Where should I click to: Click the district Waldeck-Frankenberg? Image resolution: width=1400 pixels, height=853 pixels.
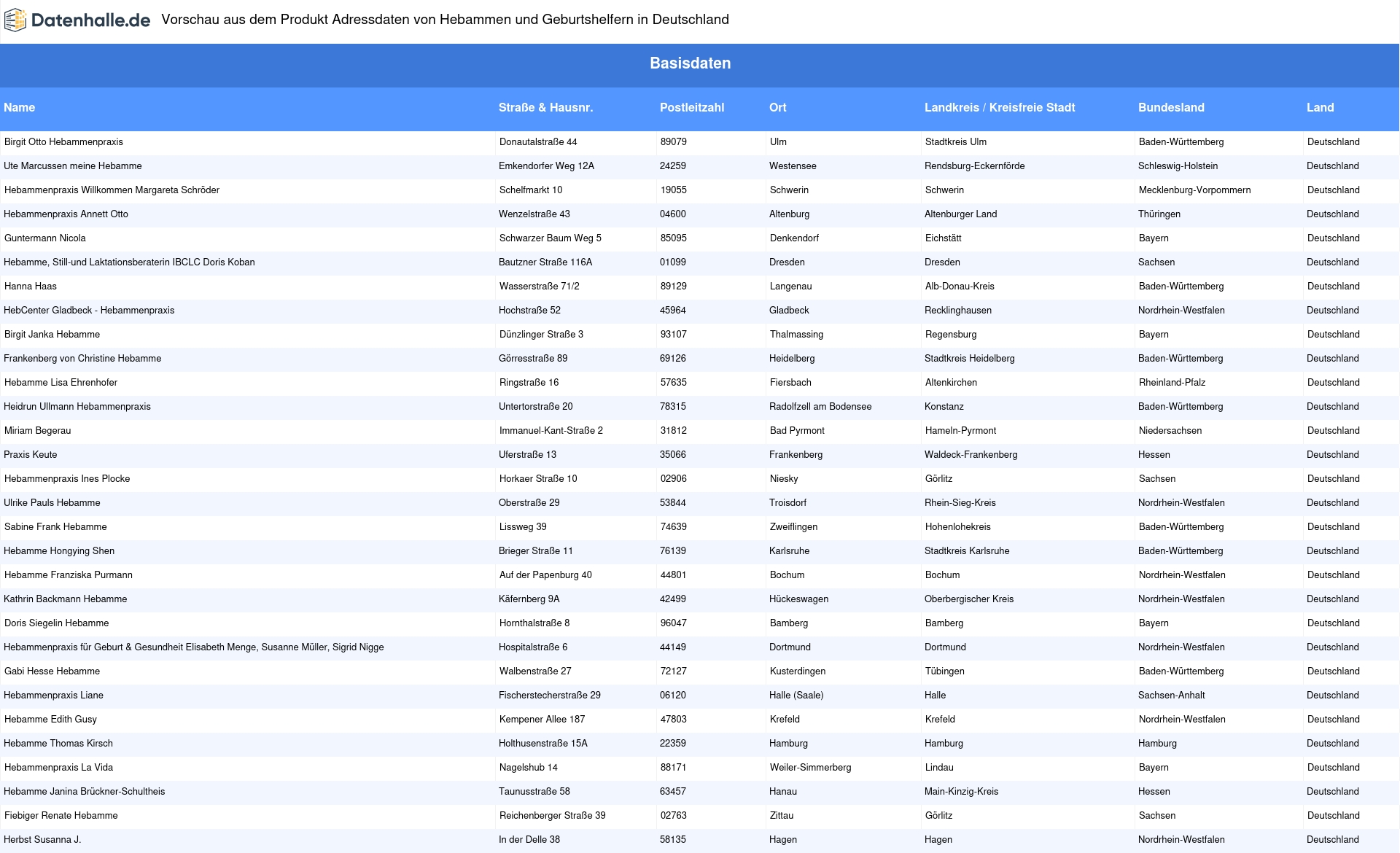(x=971, y=455)
